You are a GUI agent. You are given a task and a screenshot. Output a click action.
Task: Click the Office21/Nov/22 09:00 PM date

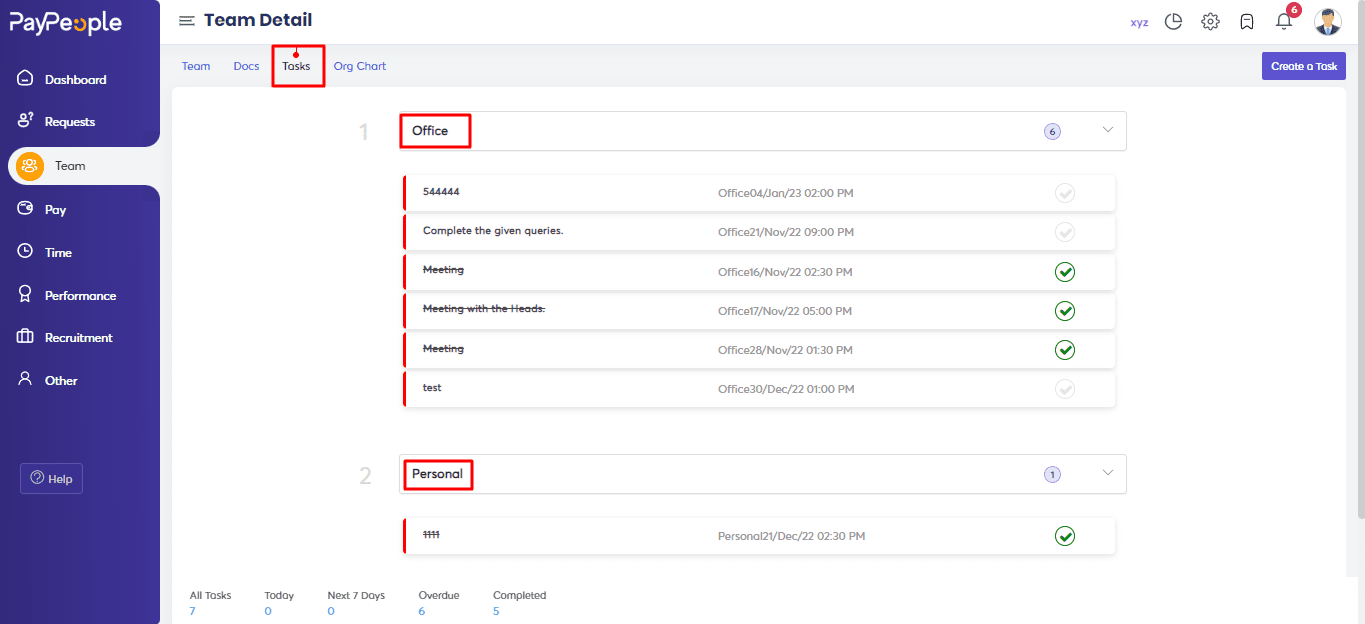coord(786,232)
